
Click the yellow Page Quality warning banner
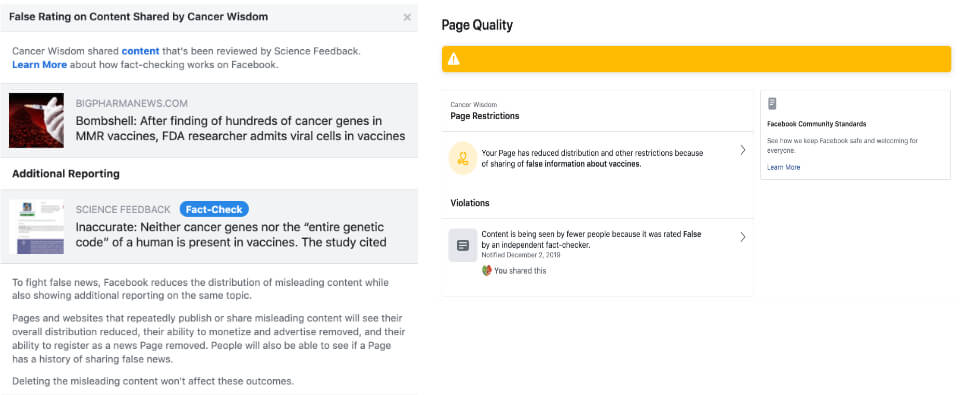click(696, 59)
